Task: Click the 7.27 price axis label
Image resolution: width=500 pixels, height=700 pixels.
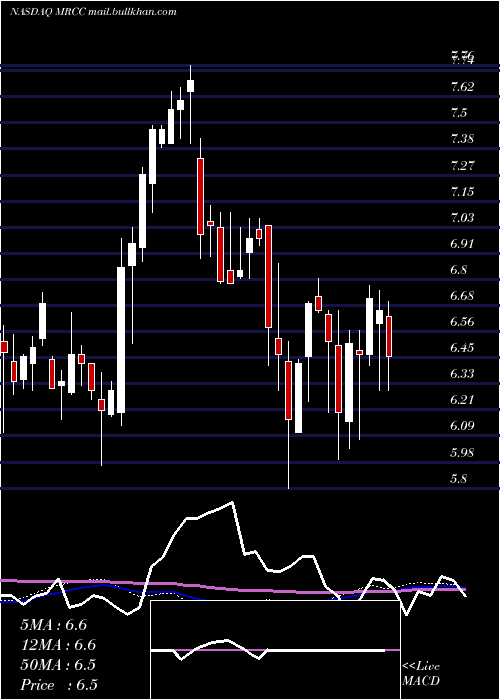Action: pos(462,166)
